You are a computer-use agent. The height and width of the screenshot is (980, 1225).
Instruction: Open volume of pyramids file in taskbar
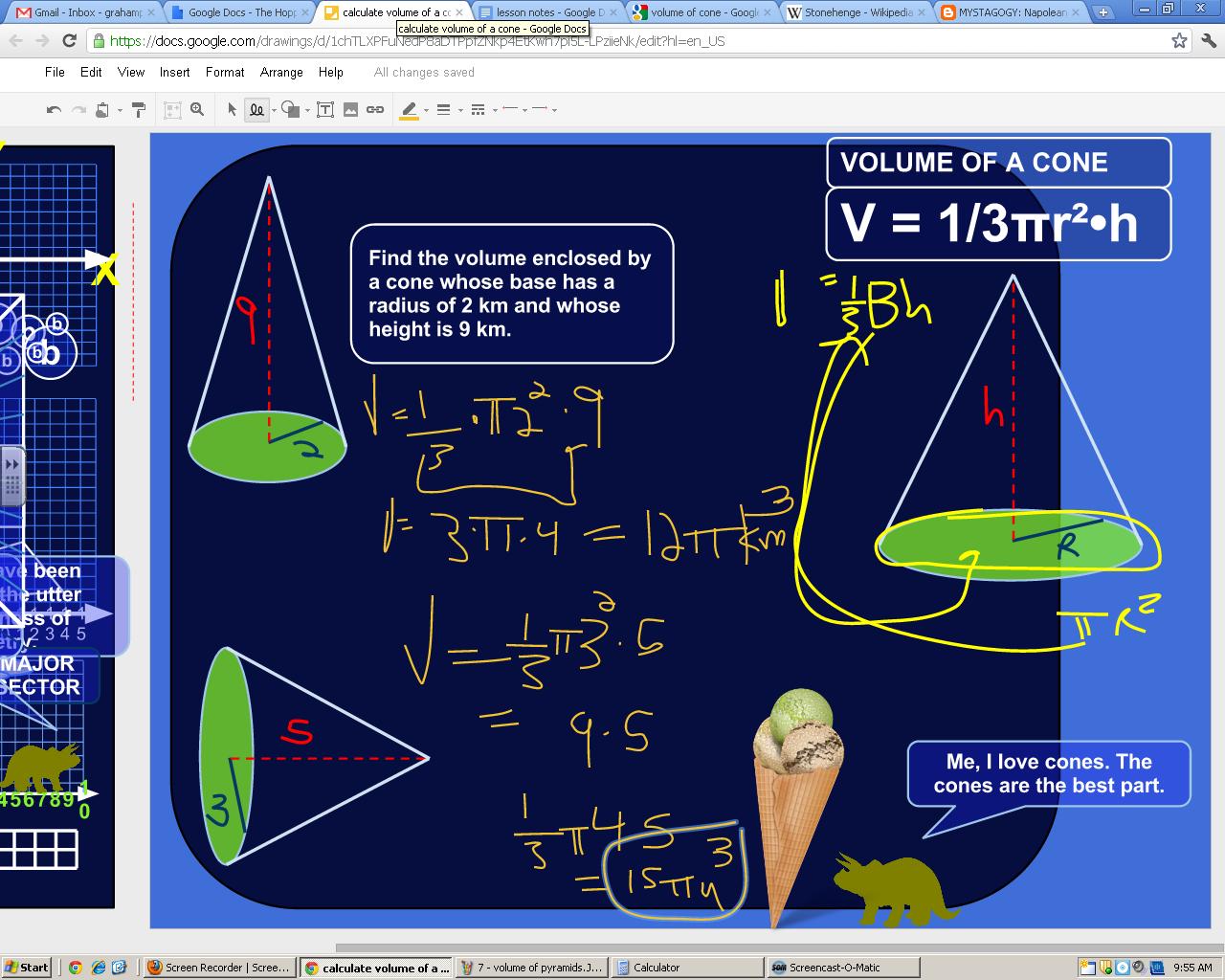(x=531, y=968)
